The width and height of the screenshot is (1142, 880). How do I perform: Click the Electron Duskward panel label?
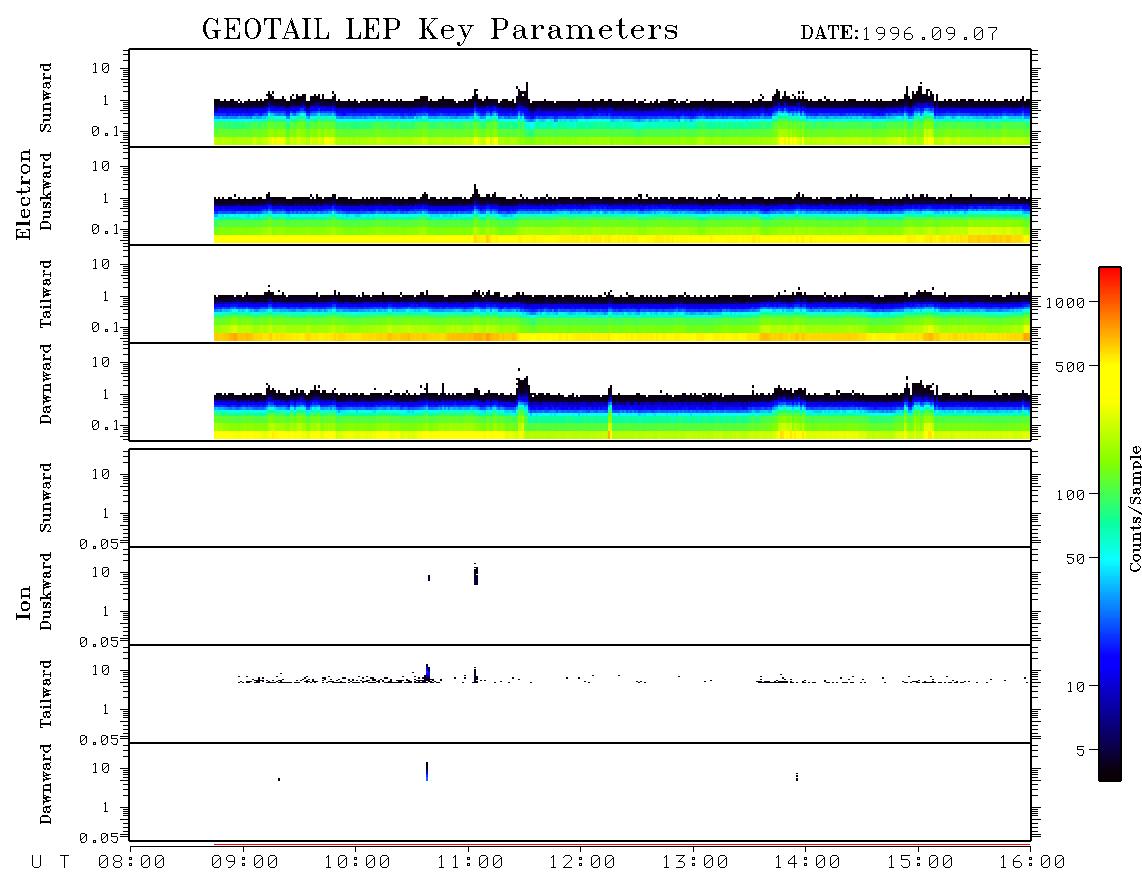tap(46, 192)
